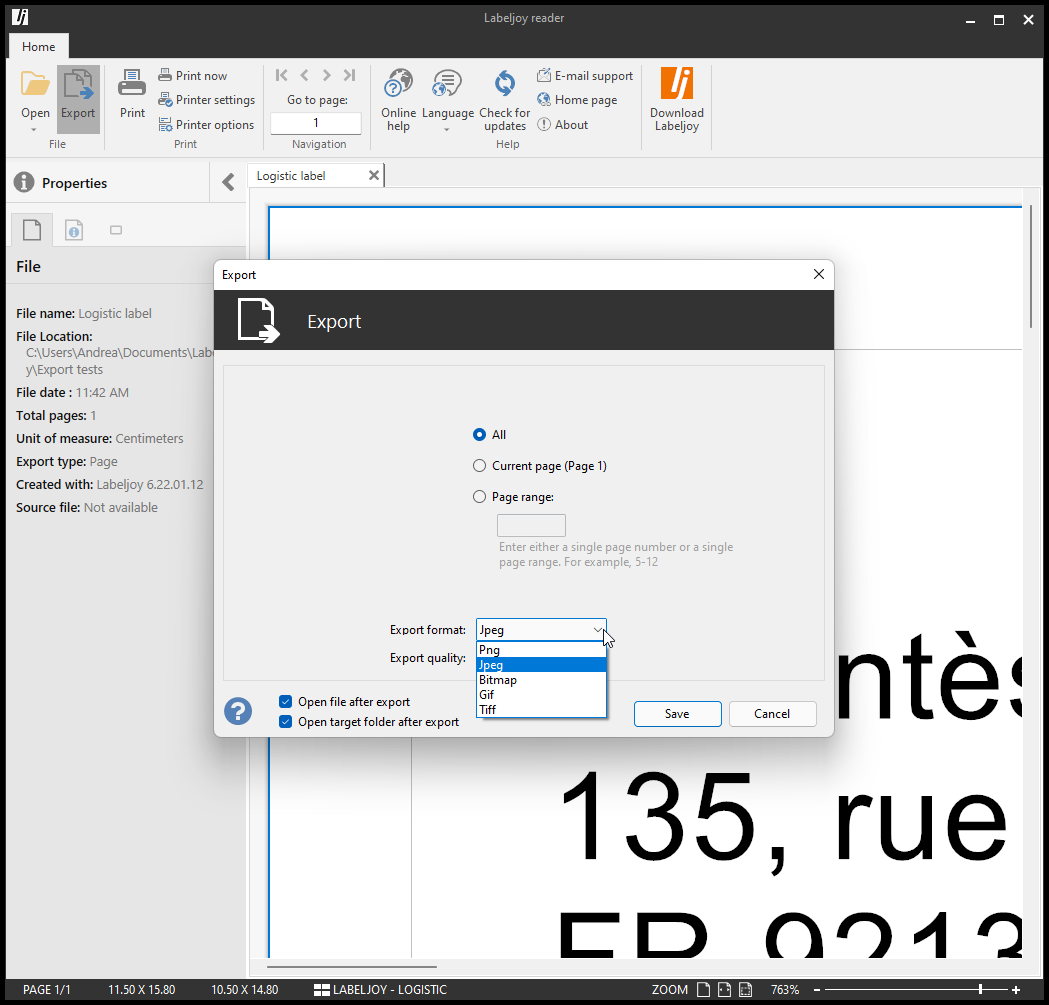Click the Save button
The width and height of the screenshot is (1049, 1005).
677,714
